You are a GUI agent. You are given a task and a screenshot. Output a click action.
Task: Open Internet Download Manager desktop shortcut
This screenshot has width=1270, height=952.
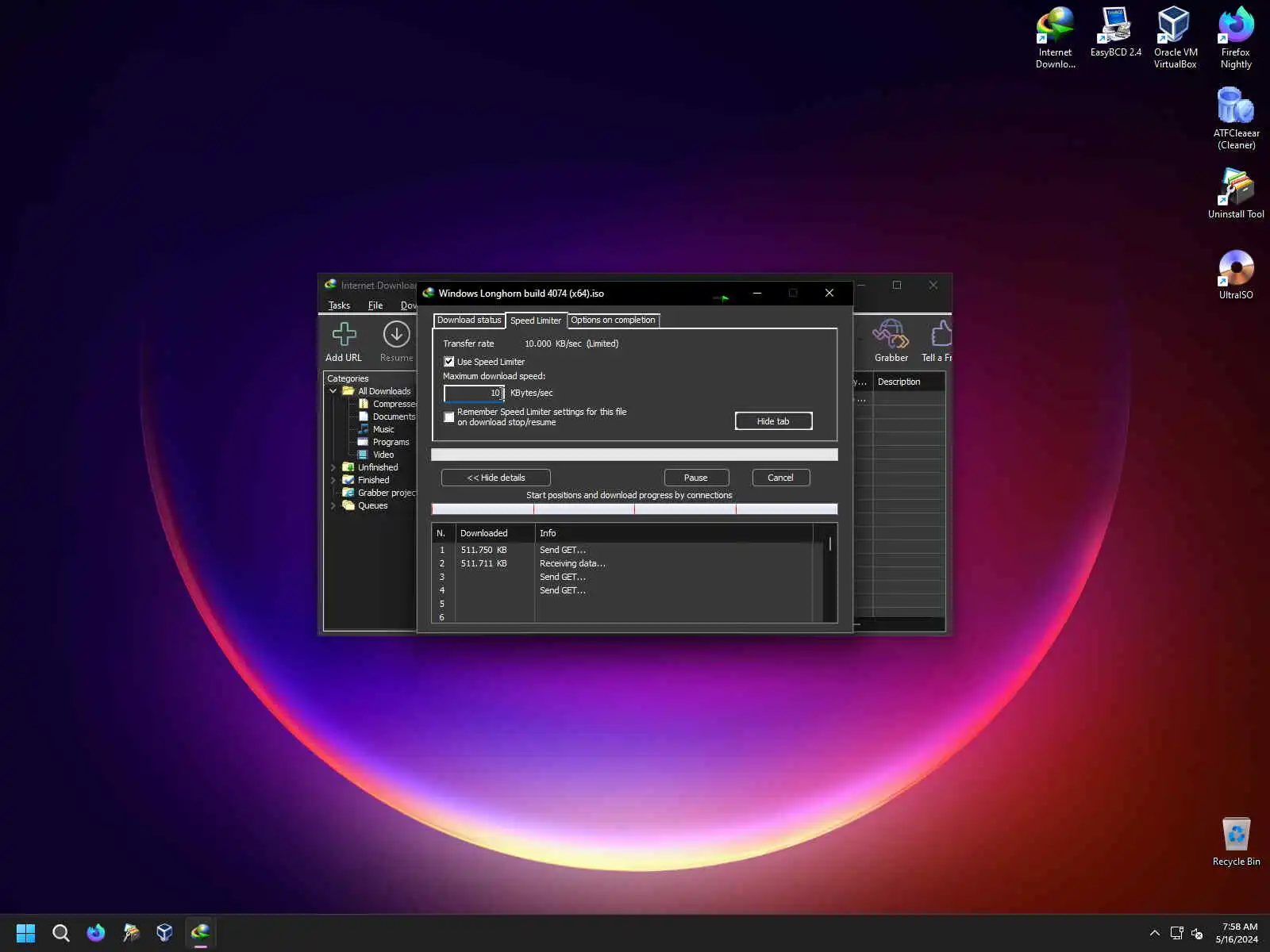1055,38
